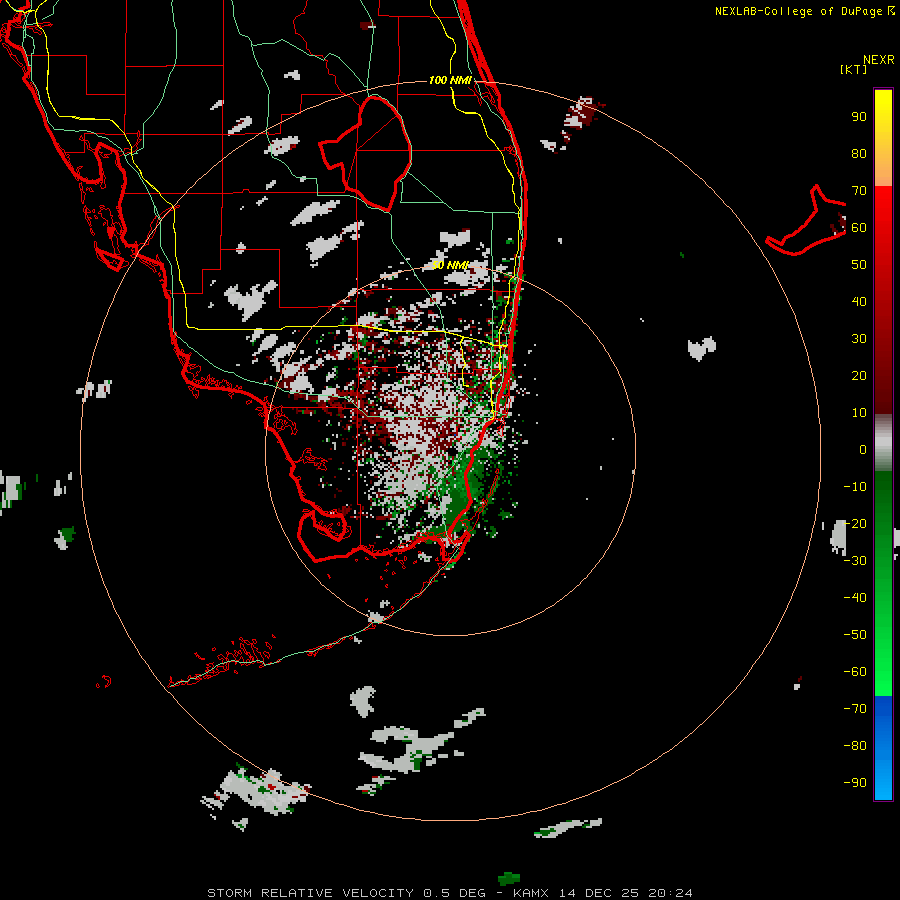Click the -10 knot scale value
The image size is (900, 900).
pos(855,487)
